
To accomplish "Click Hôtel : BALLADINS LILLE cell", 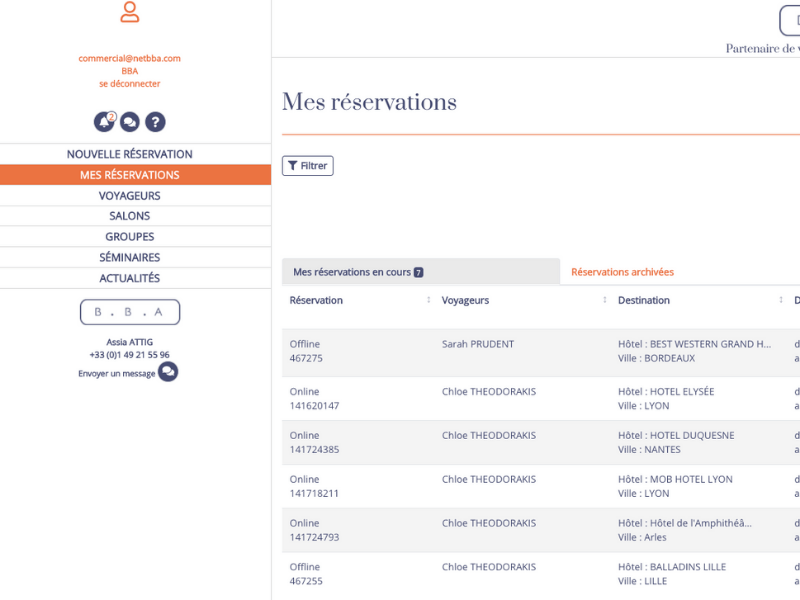I will point(672,567).
